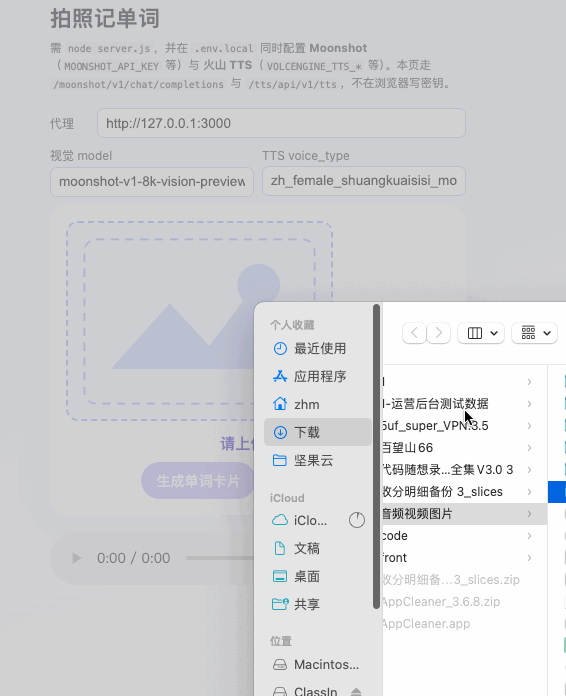Screen dimensions: 566x696
Task: Select the ClassIn location in the sidebar
Action: pos(306,691)
